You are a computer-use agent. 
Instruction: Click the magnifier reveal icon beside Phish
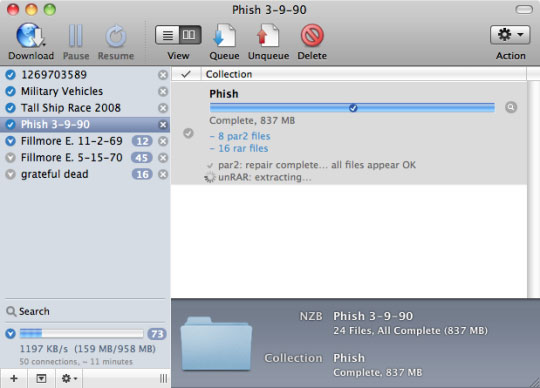click(511, 107)
